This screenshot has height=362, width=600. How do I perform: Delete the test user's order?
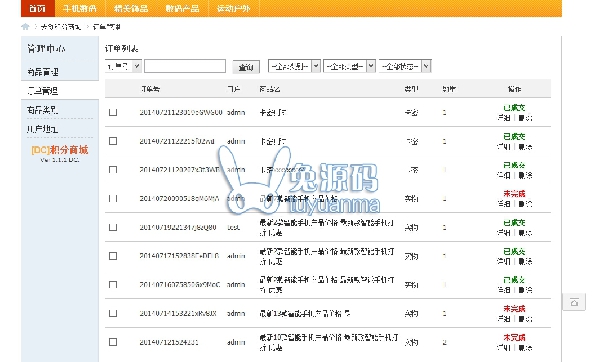525,233
